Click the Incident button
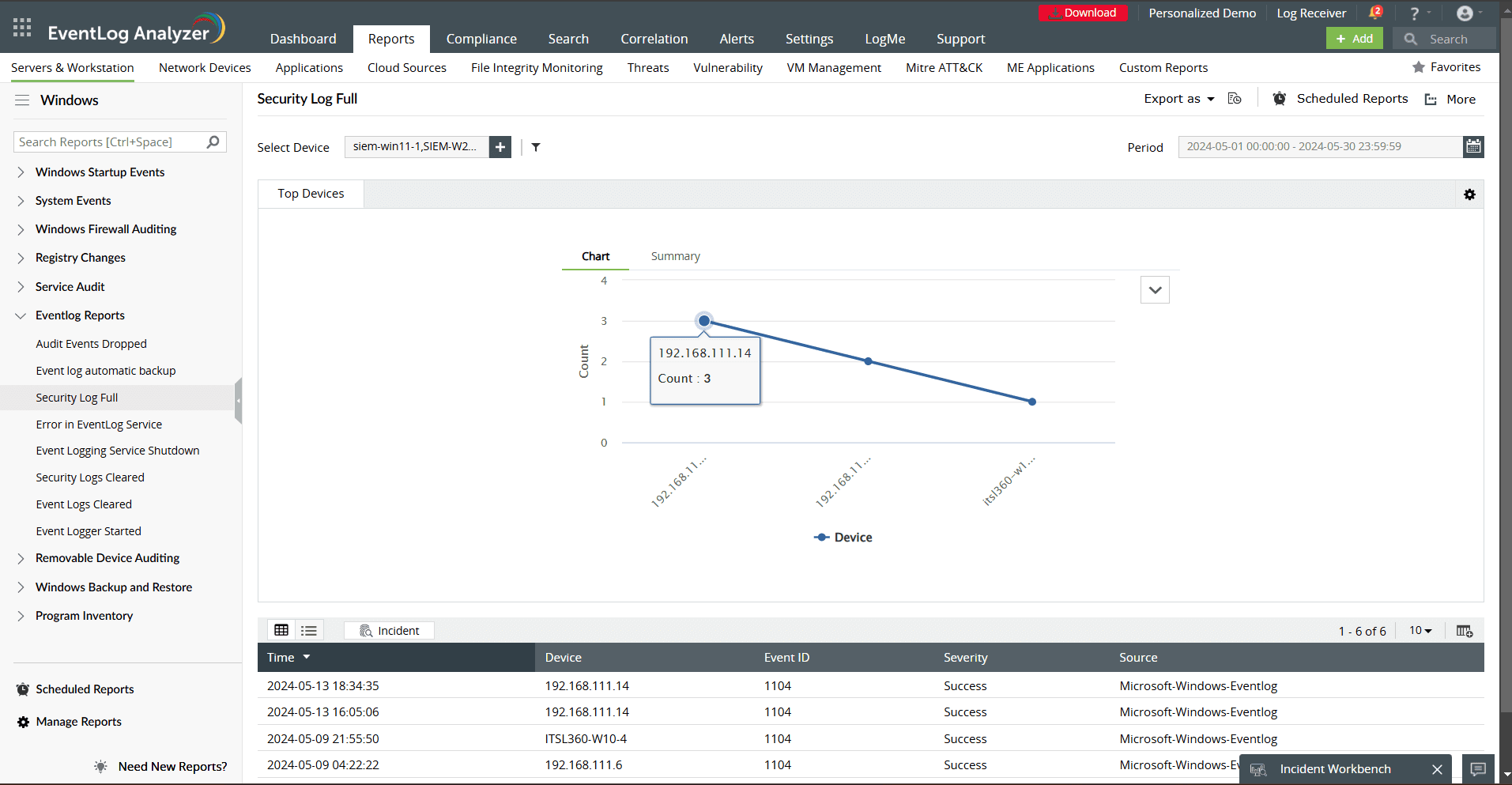The image size is (1512, 785). pos(389,631)
